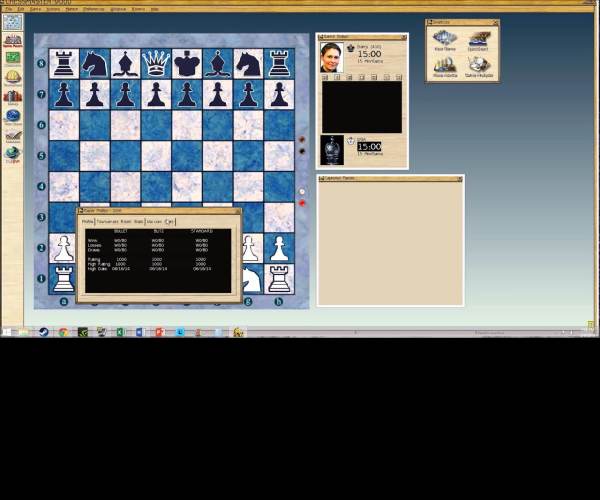
Task: Click the blue orb room icon in sidebar
Action: pyautogui.click(x=13, y=116)
